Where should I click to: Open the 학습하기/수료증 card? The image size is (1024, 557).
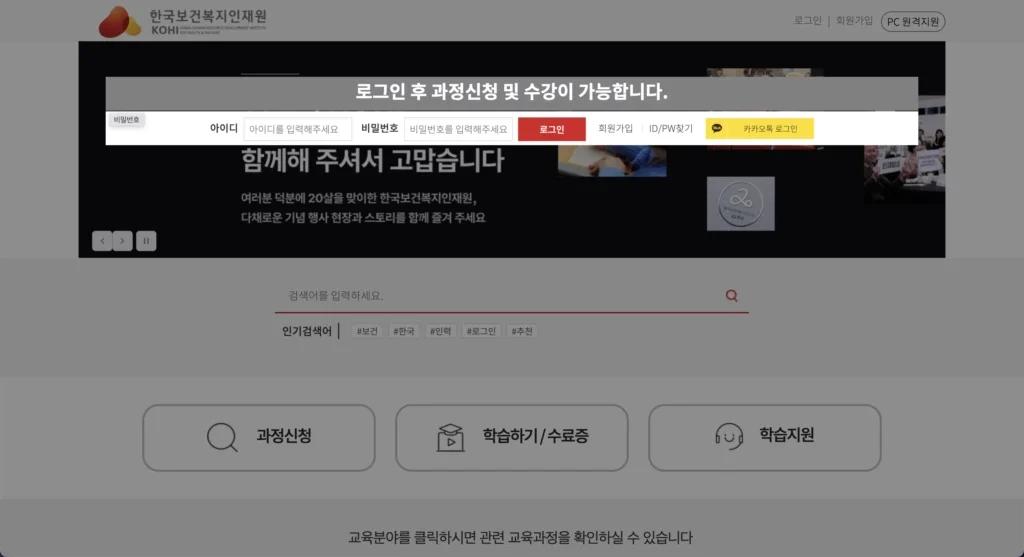point(511,438)
